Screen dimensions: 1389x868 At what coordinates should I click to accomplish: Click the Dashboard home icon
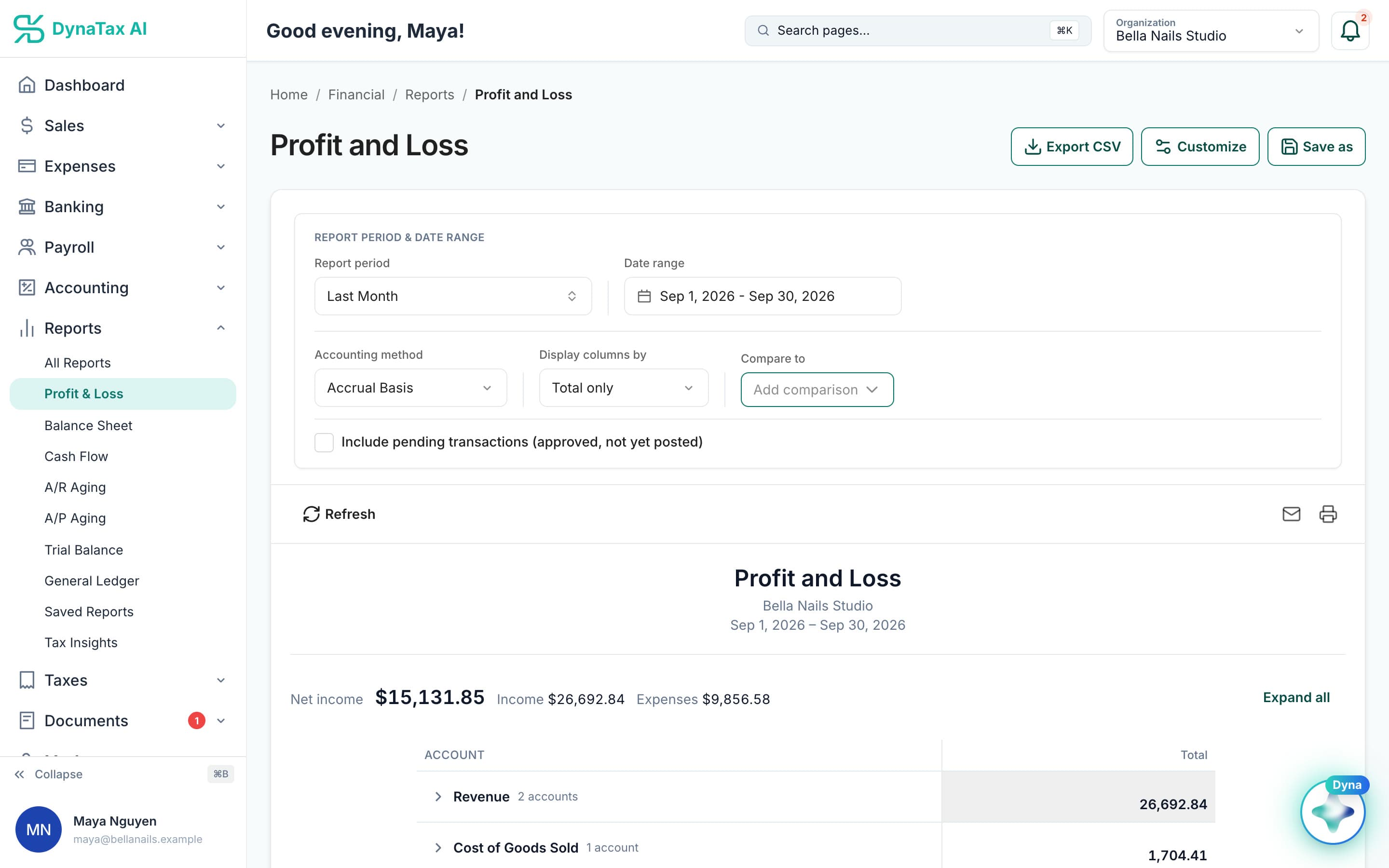[x=27, y=85]
